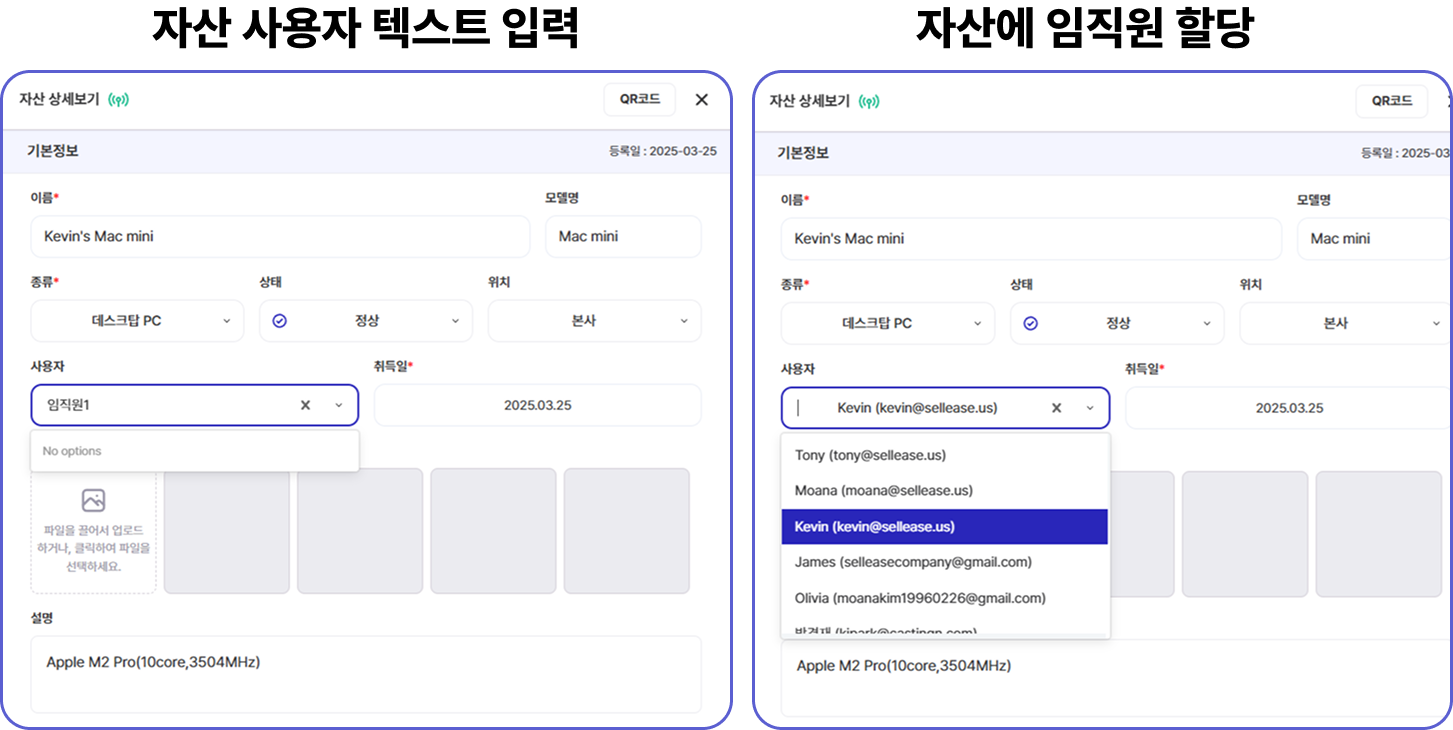Open 상태 정상 dropdown in right panel
Viewport: 1453px width, 730px height.
point(1117,323)
